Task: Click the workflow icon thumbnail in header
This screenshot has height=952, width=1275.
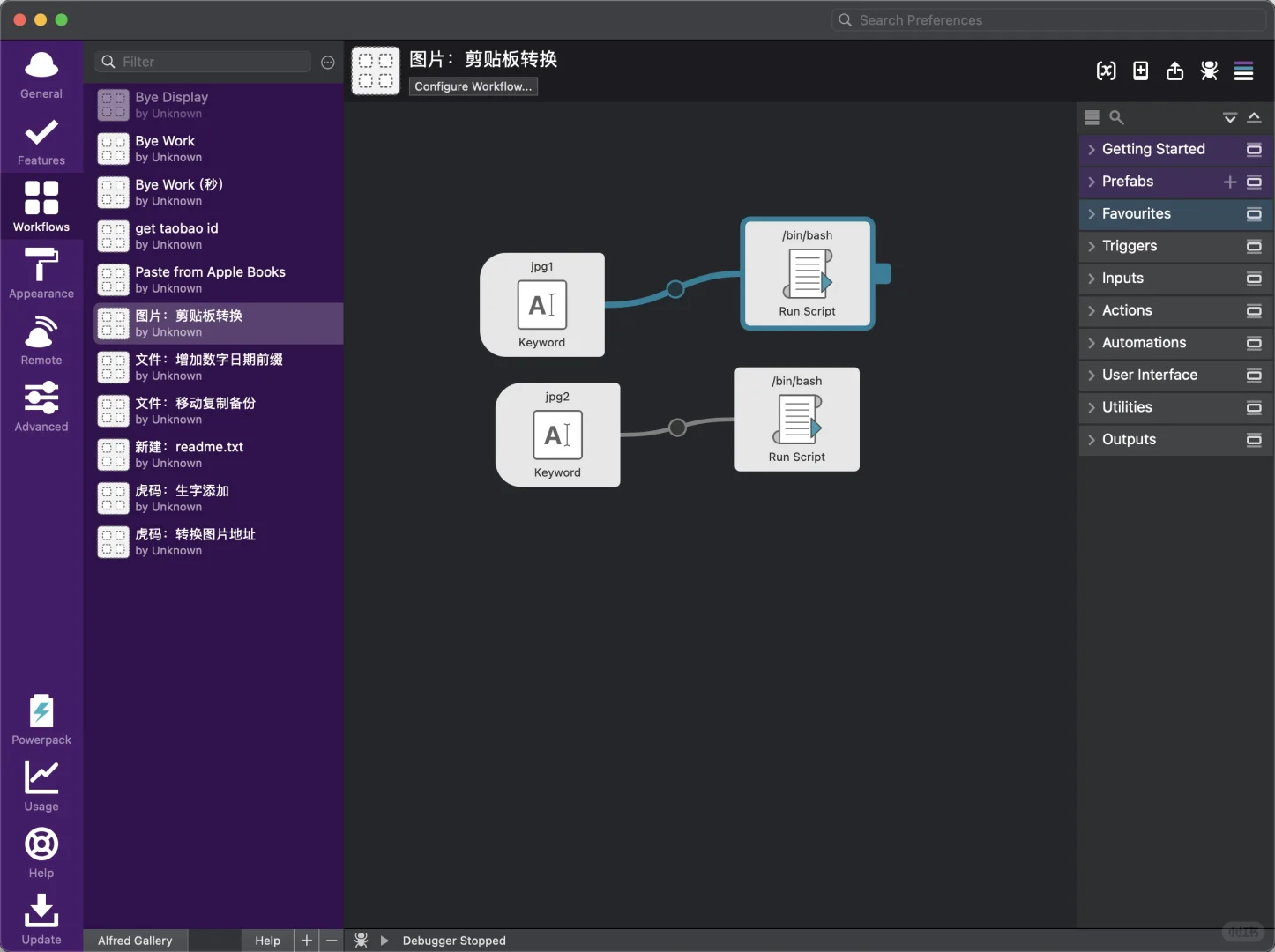Action: tap(376, 71)
